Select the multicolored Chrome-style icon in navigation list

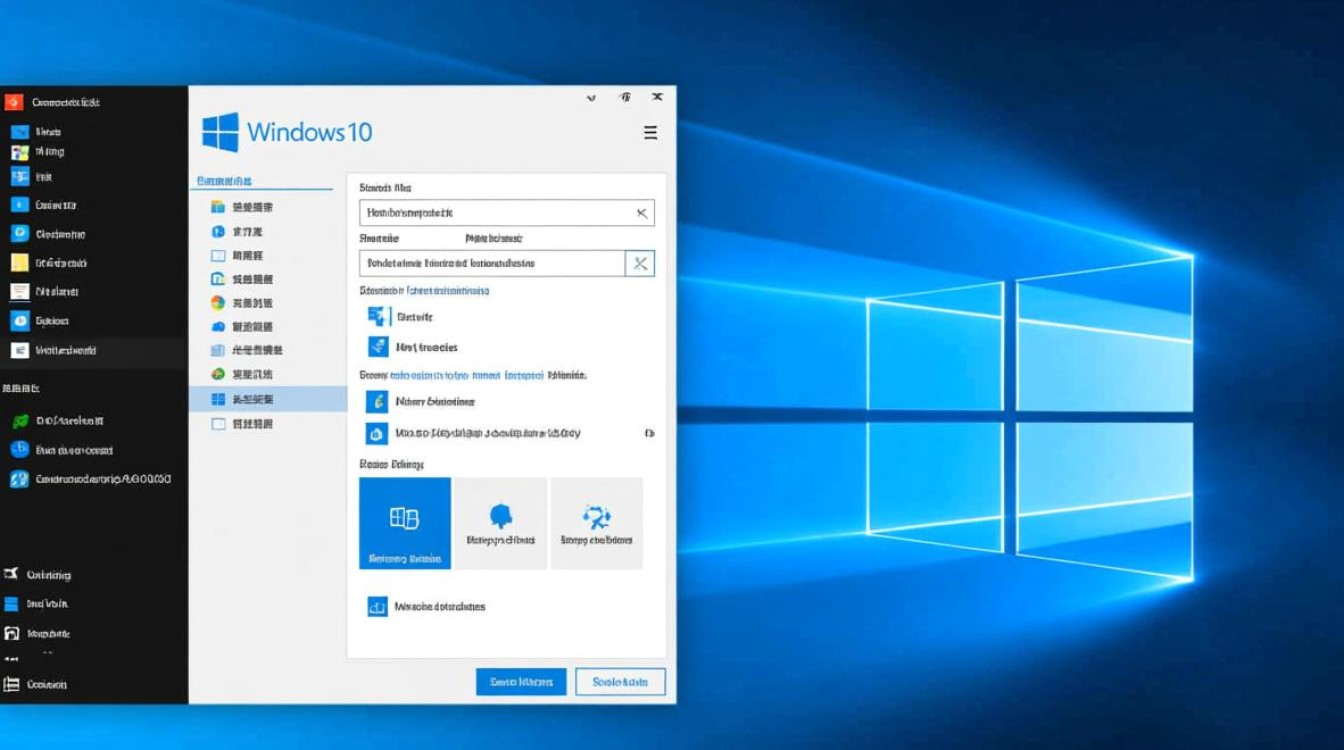[218, 303]
